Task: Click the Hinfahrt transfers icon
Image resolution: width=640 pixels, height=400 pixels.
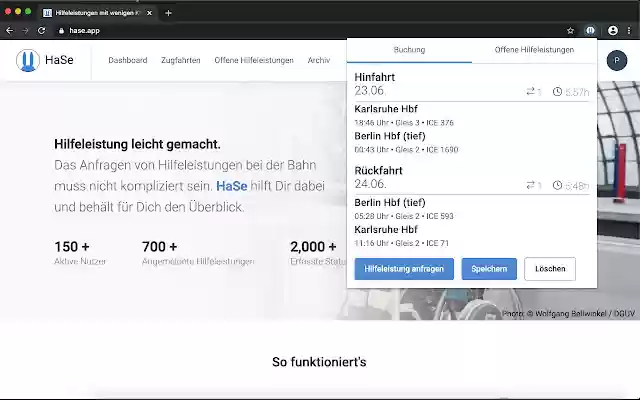Action: pyautogui.click(x=530, y=91)
